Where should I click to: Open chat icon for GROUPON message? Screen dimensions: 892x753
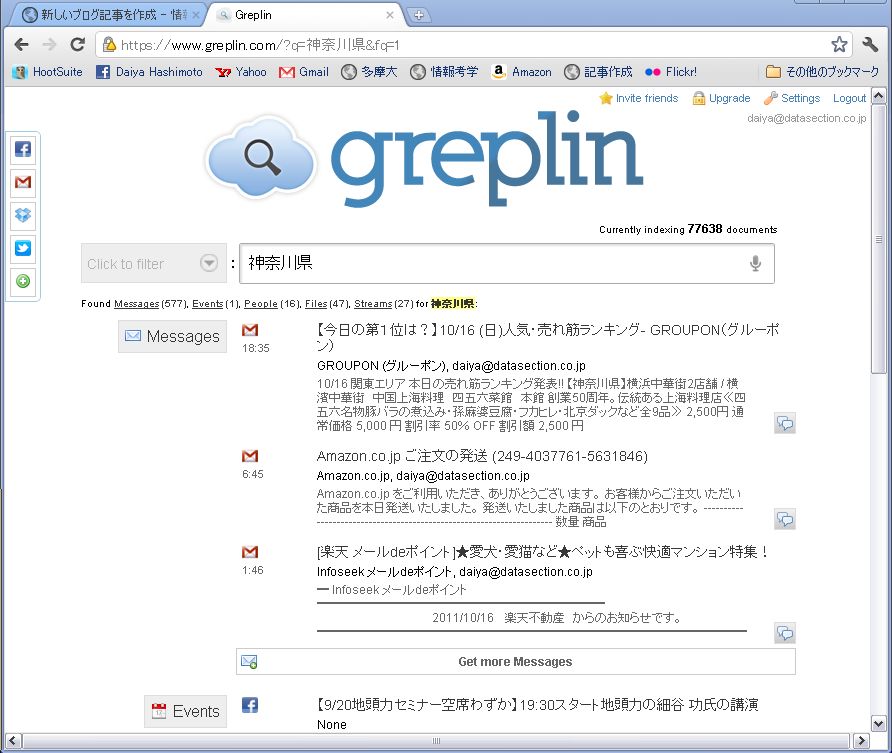785,424
